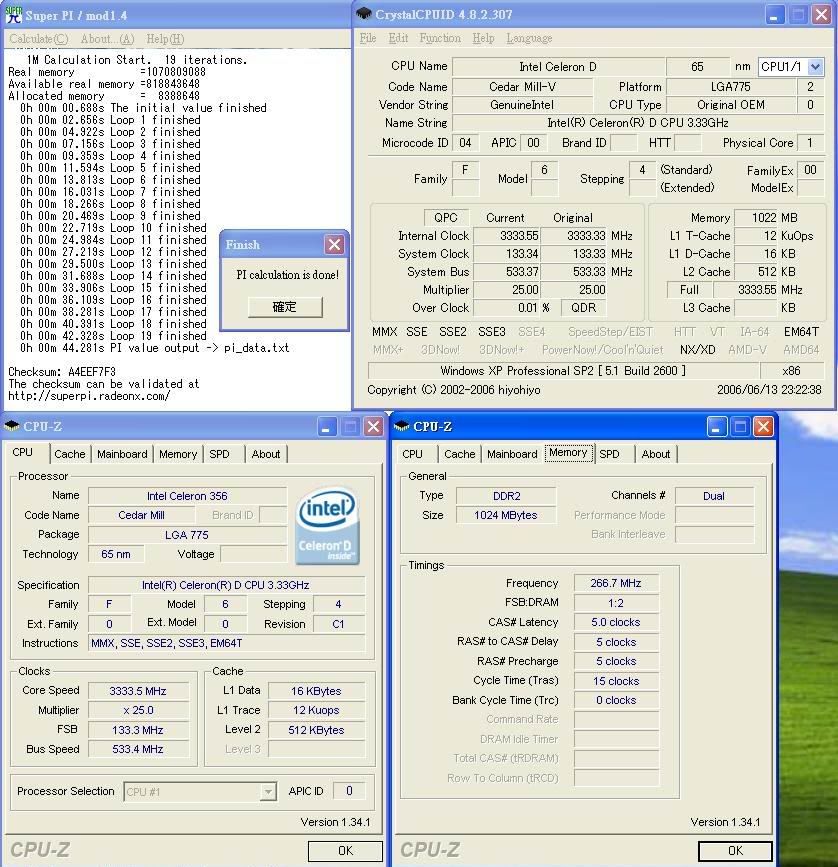Close the Finish dialog with its X
The width and height of the screenshot is (838, 867).
coord(335,245)
